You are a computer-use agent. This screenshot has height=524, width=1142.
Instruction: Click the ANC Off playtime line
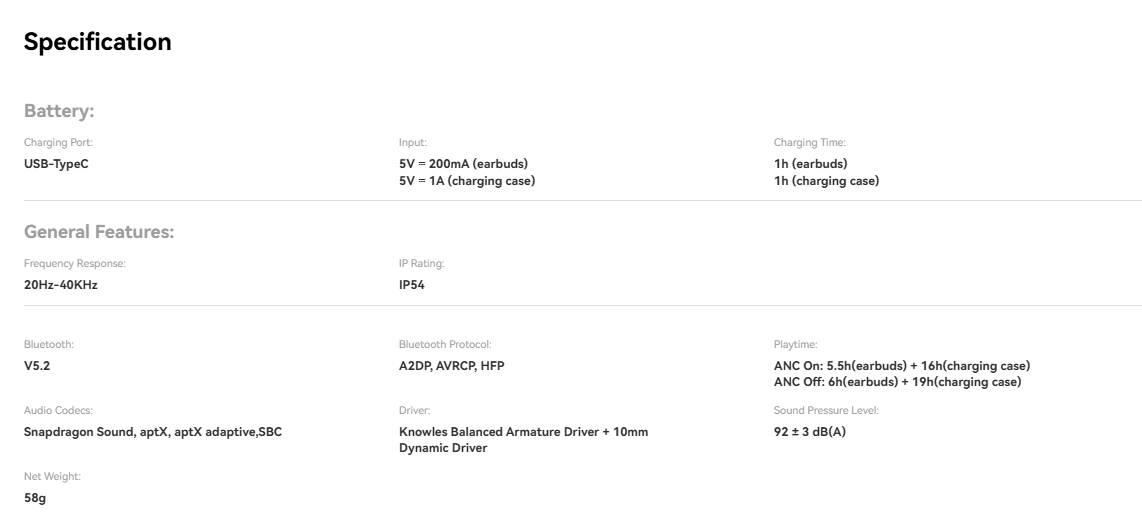897,382
